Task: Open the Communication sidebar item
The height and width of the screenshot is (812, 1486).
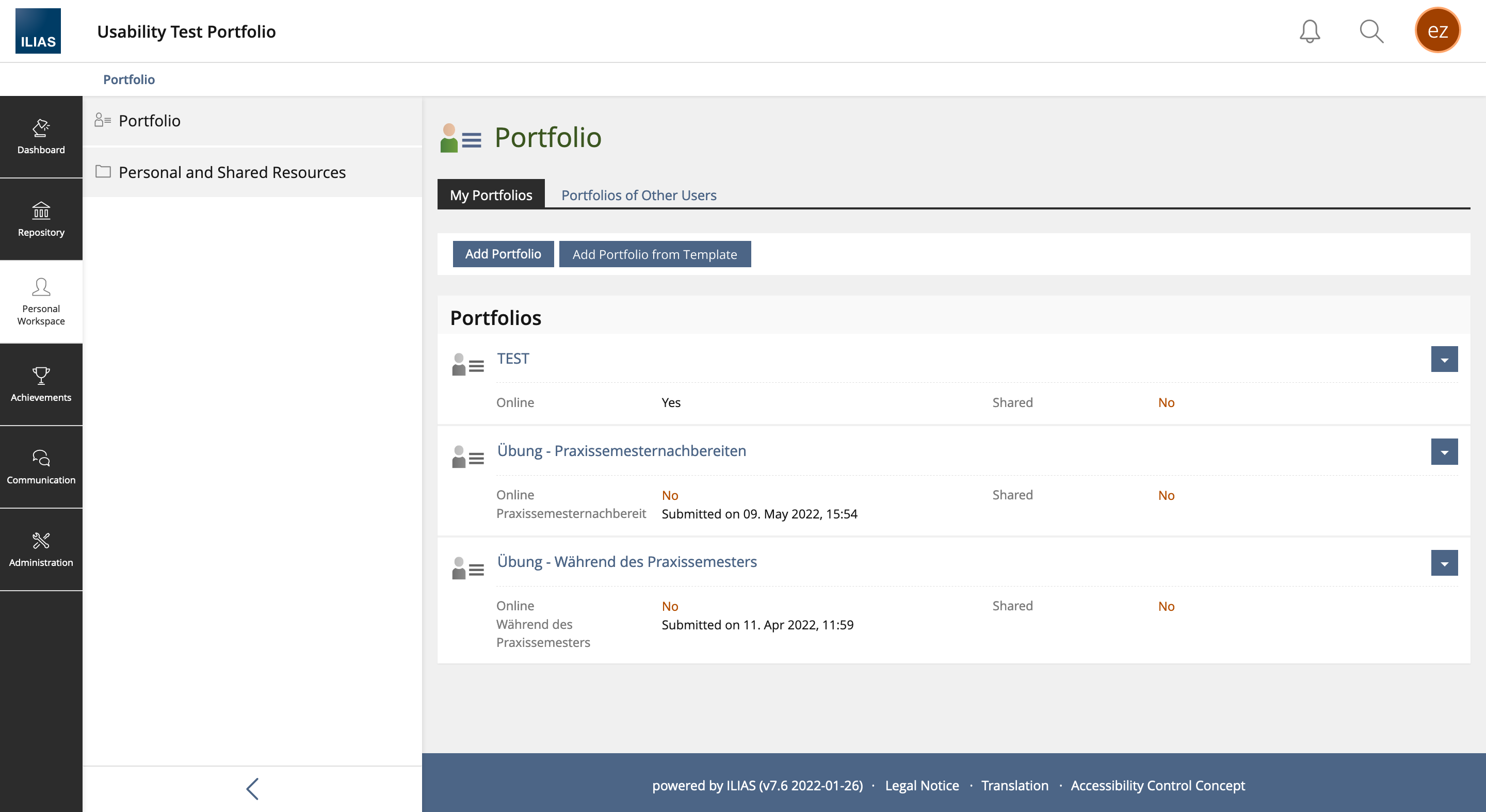Action: coord(41,467)
